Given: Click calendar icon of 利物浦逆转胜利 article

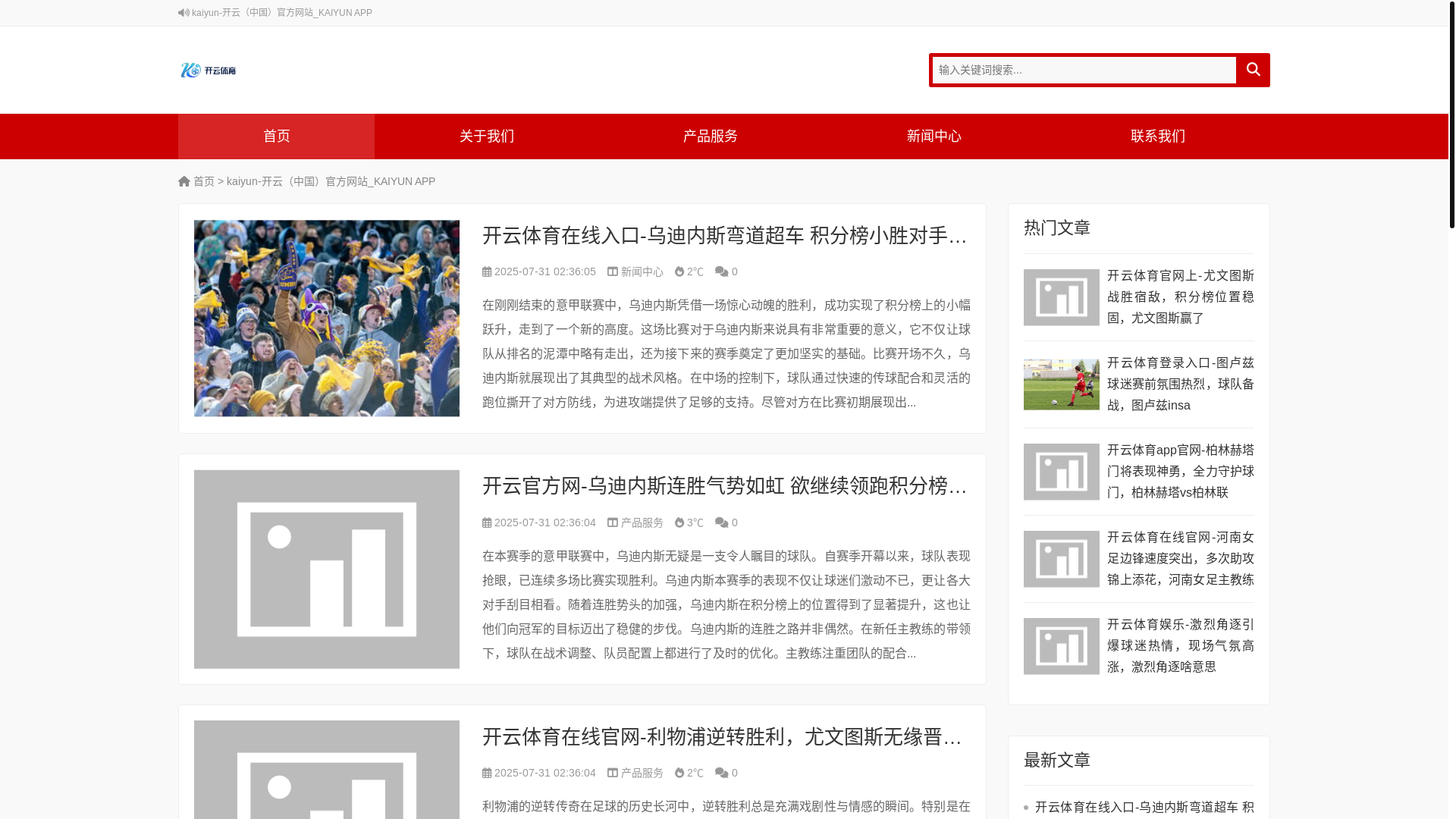Looking at the screenshot, I should (x=487, y=773).
